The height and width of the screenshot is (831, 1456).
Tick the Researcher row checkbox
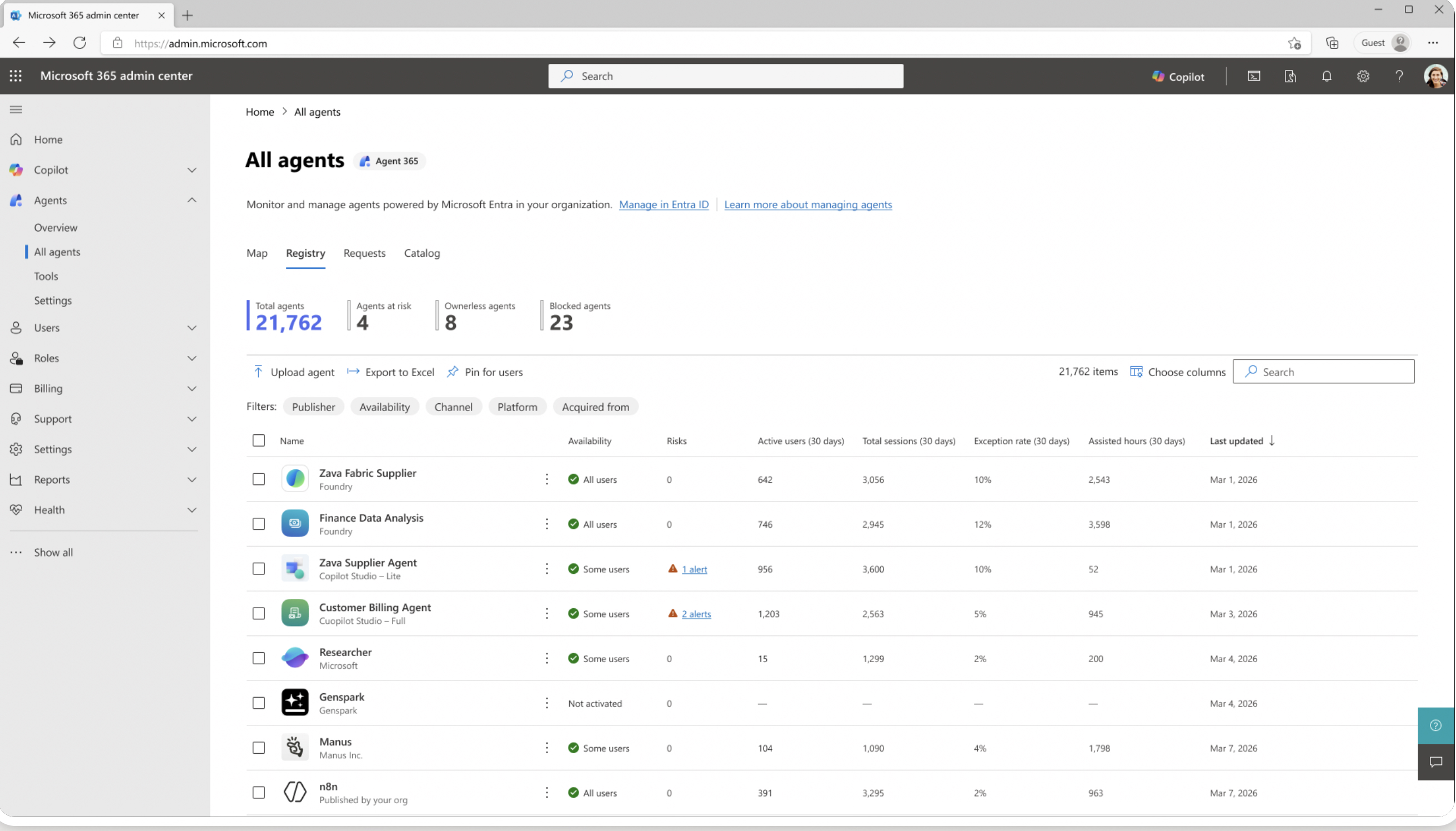tap(258, 659)
